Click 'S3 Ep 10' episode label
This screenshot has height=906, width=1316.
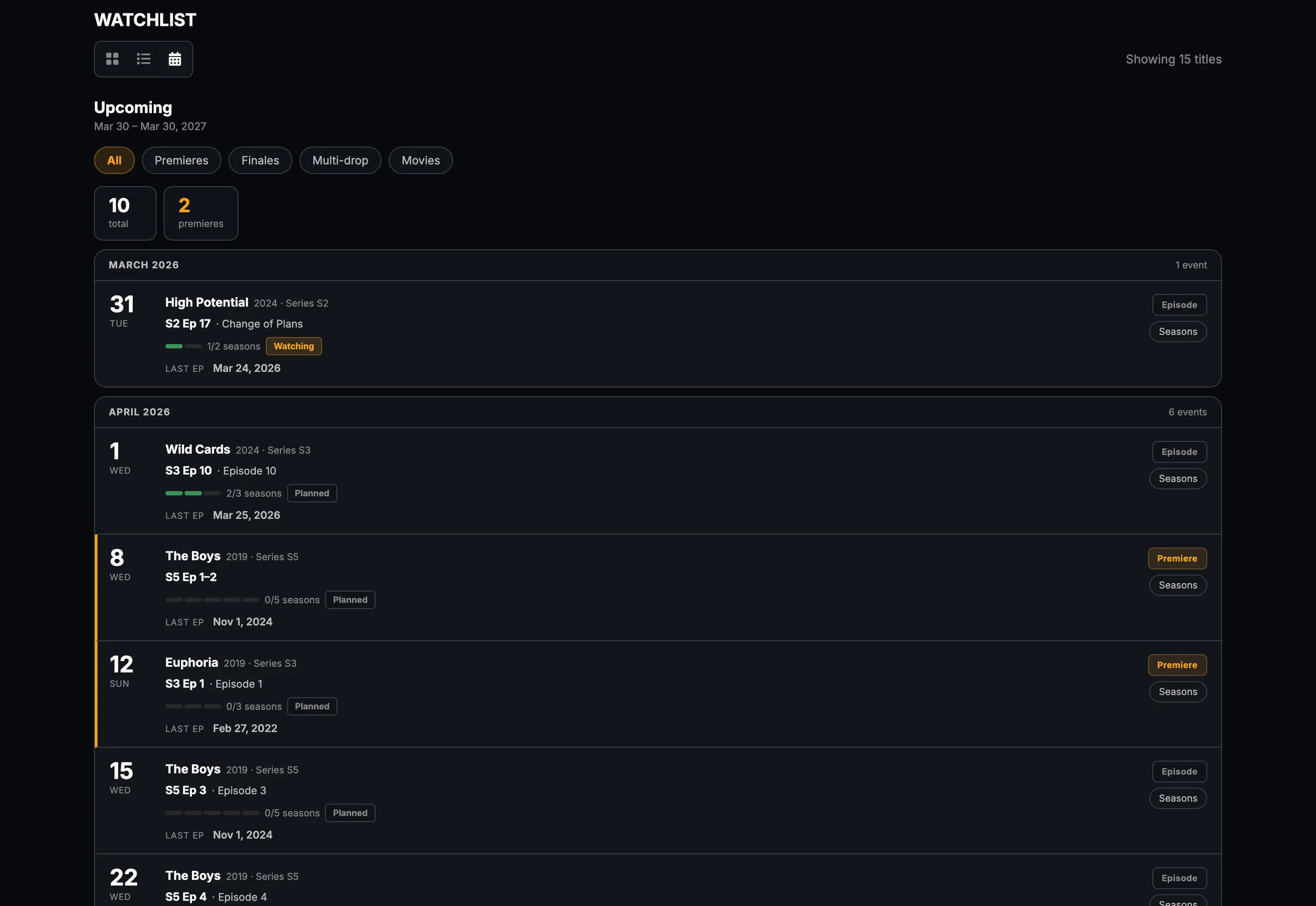click(189, 471)
